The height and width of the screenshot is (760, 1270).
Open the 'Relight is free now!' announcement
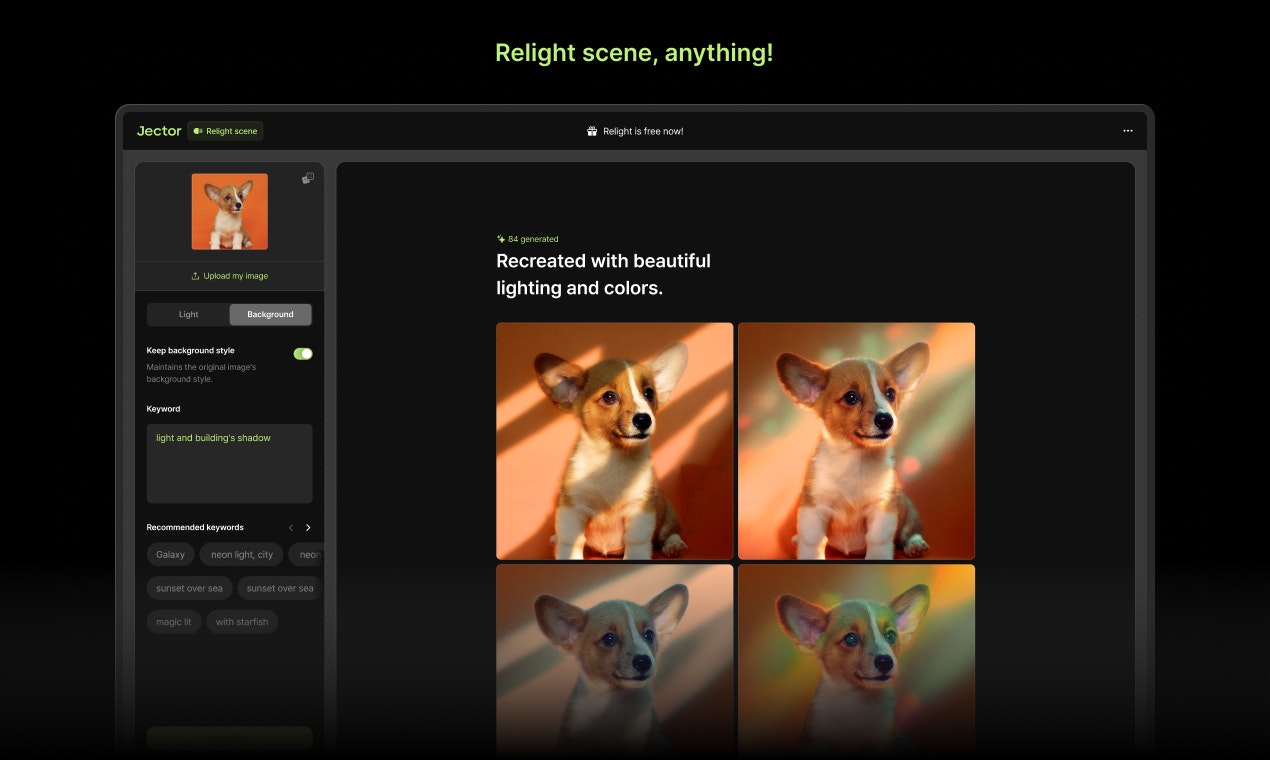[x=635, y=131]
